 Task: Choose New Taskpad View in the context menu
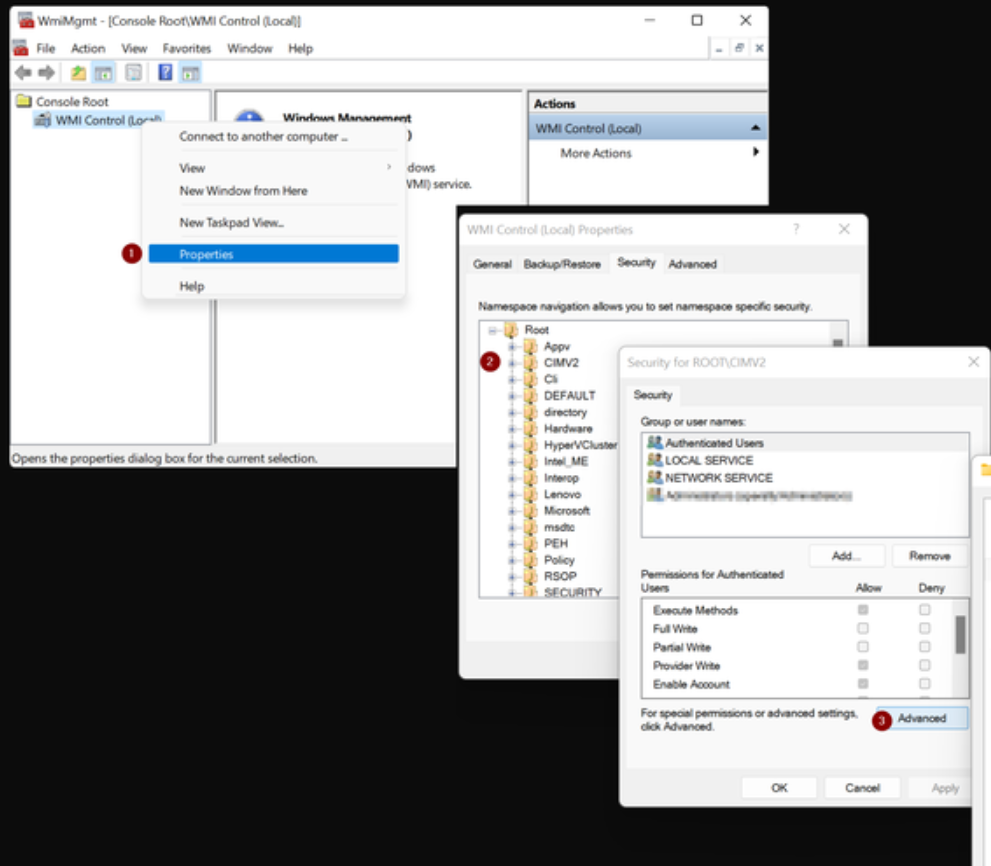[274, 223]
